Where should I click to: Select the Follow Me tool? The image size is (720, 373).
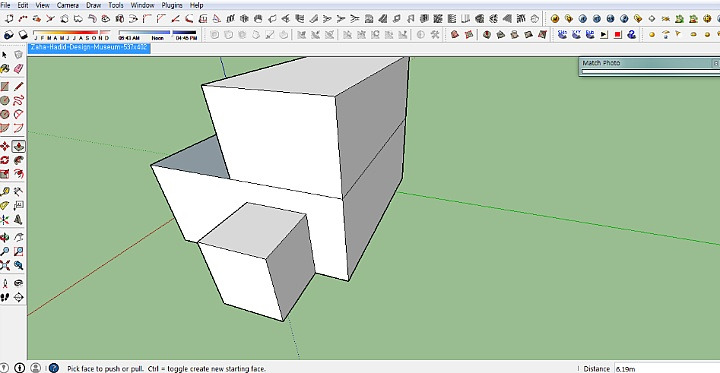(x=18, y=160)
